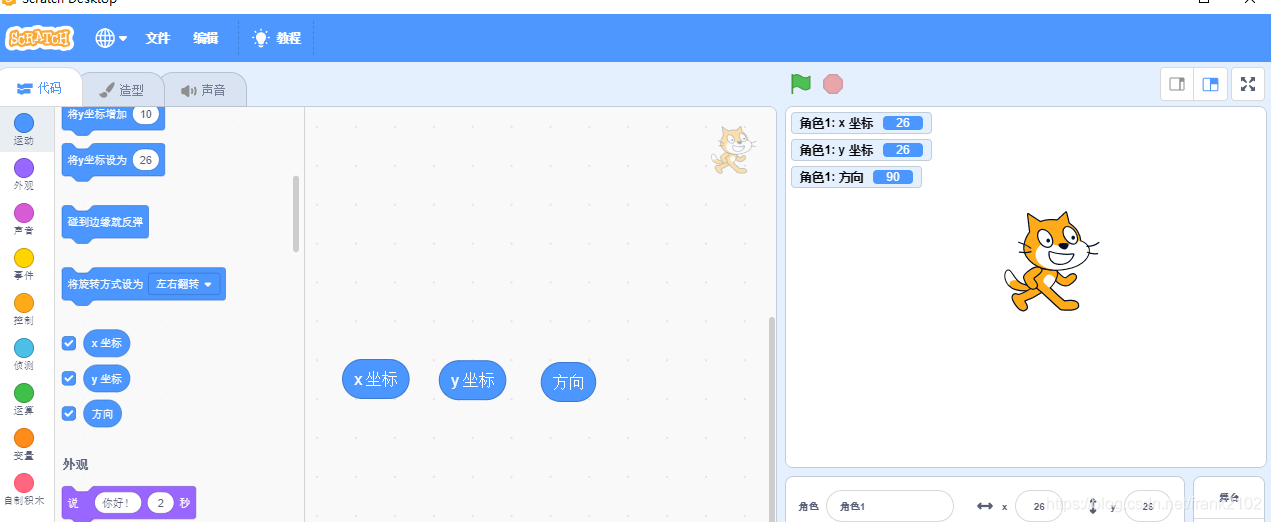This screenshot has width=1271, height=522.
Task: Switch to large stage layout
Action: coord(1210,85)
